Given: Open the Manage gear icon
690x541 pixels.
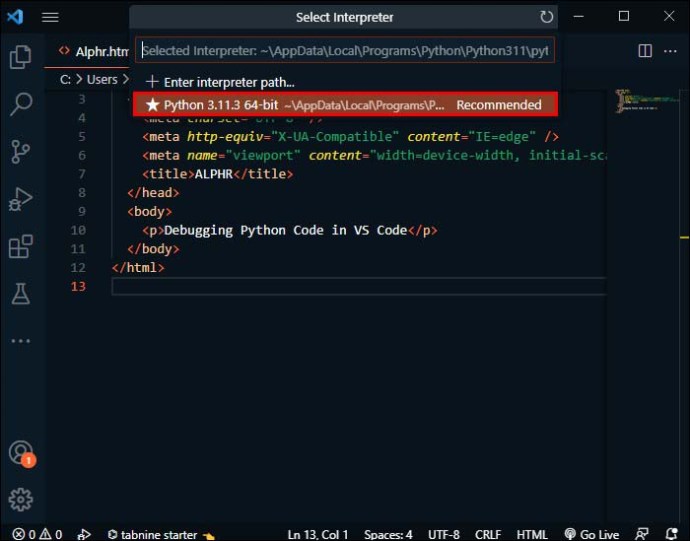Looking at the screenshot, I should (20, 500).
